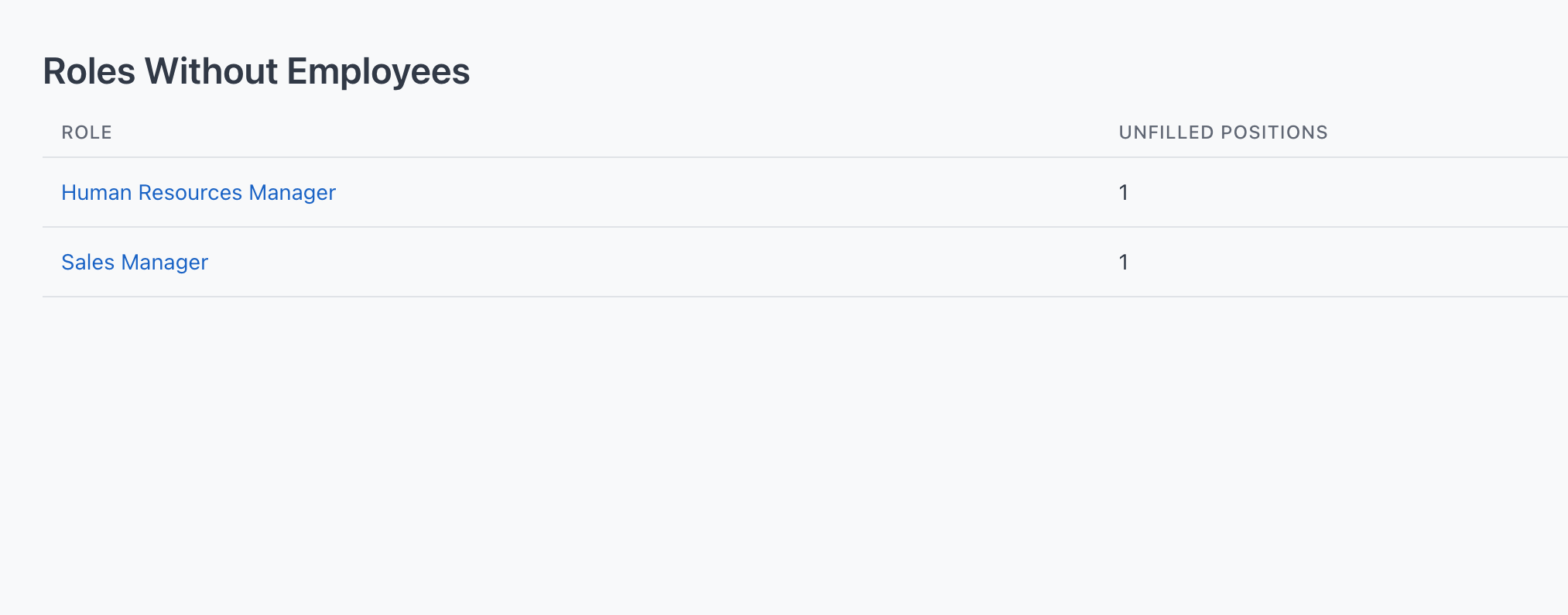Click the word 'Human' in the first row link
1568x615 pixels.
(x=97, y=192)
